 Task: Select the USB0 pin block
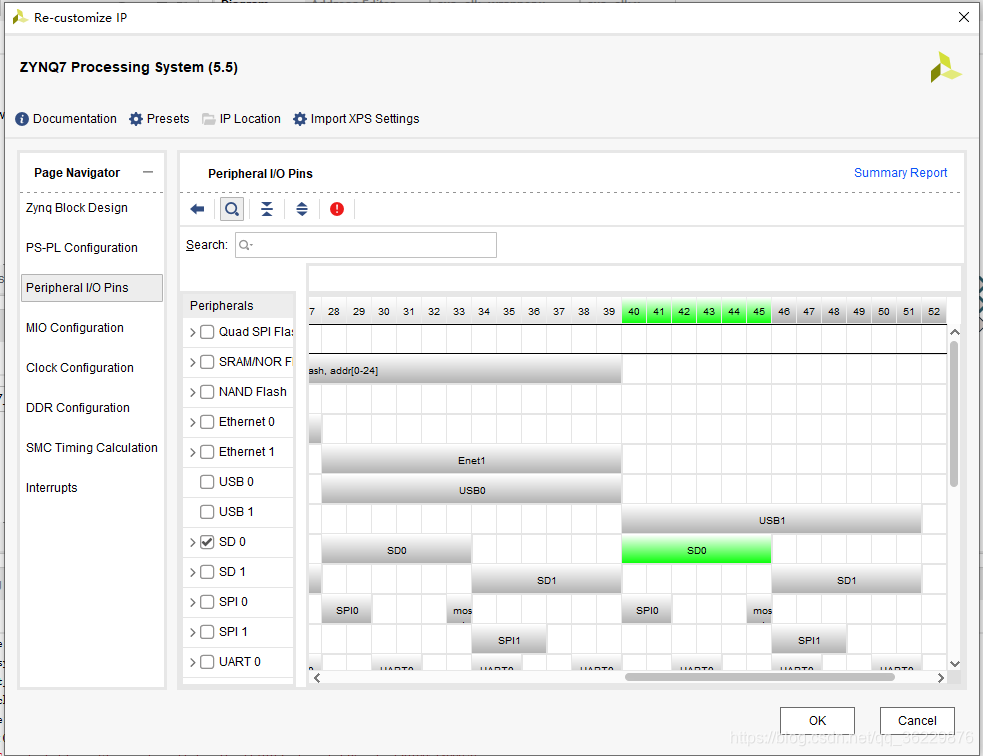[471, 490]
